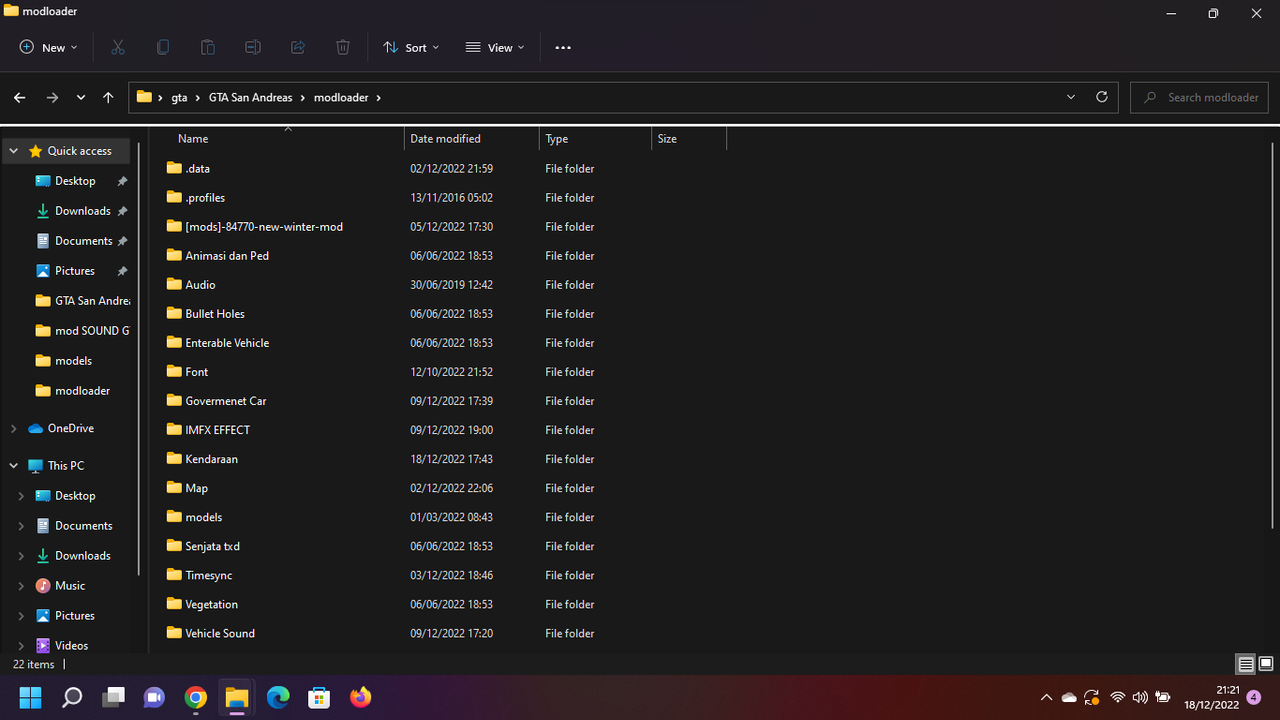Open Microsoft Edge from taskbar
1280x720 pixels.
(278, 697)
